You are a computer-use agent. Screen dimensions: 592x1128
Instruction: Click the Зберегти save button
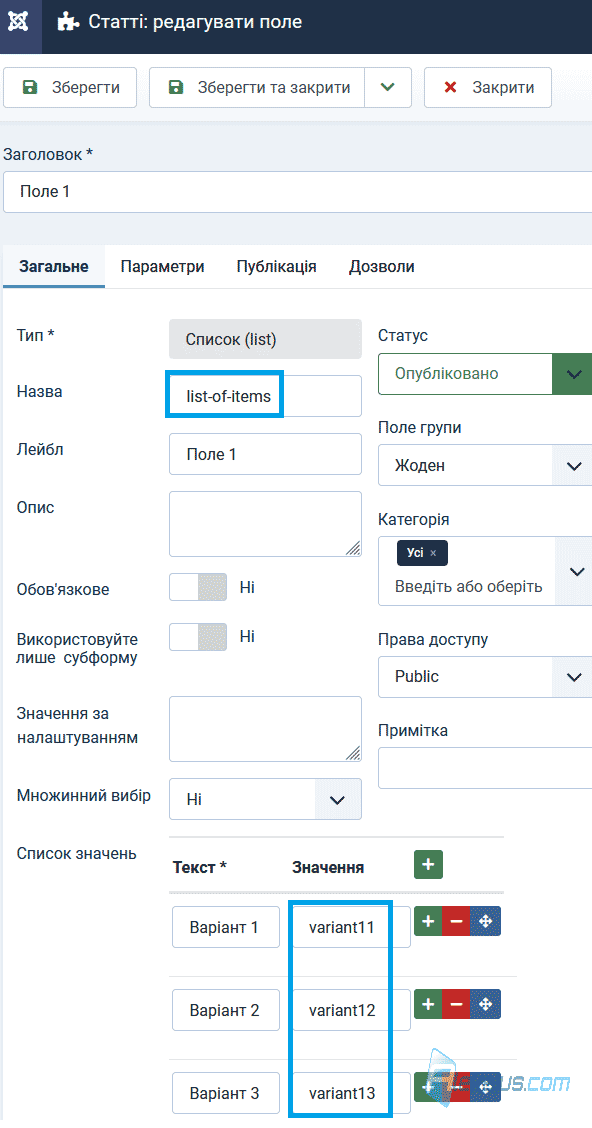(x=70, y=88)
